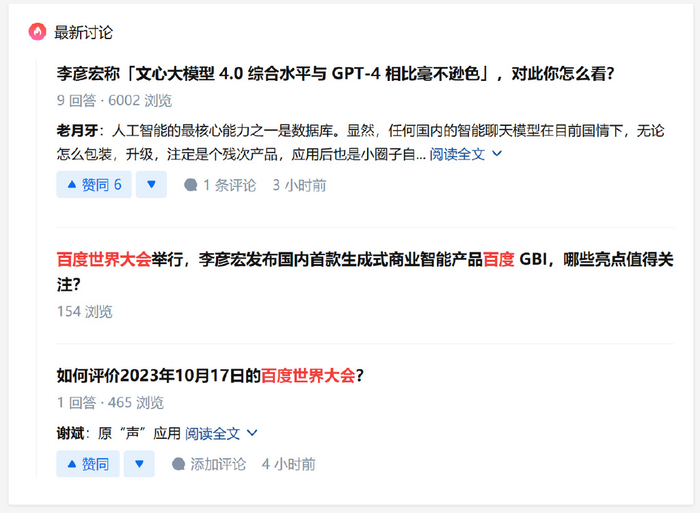Click the 4 小时前 timestamp

click(x=289, y=464)
